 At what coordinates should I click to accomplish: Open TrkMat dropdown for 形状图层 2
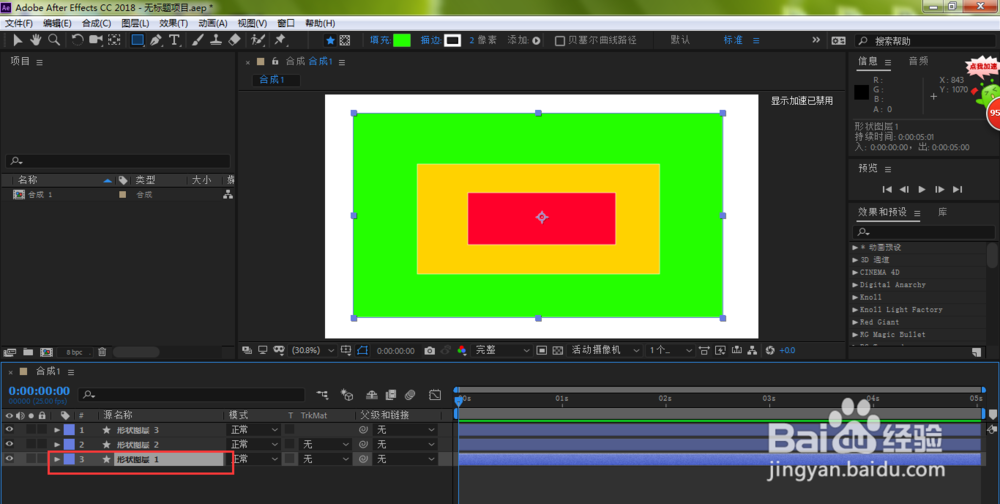pyautogui.click(x=325, y=444)
